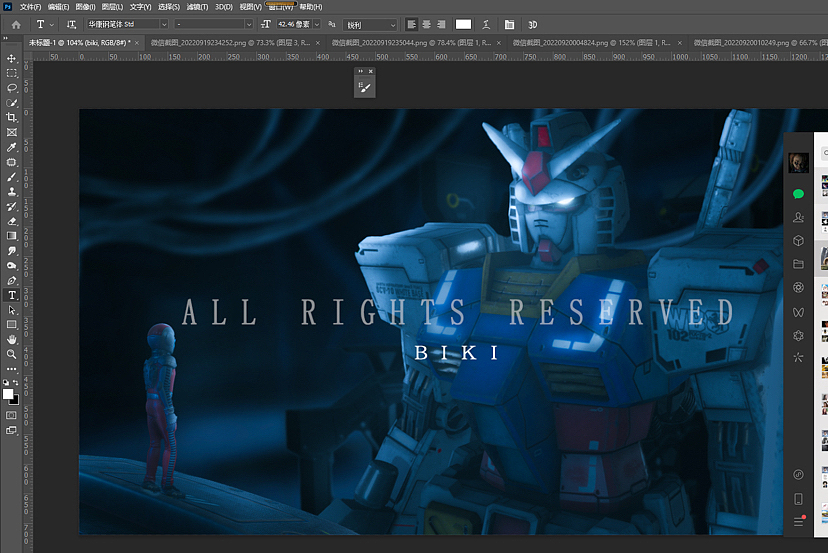Open WeChat contacts icon
828x553 pixels.
(798, 217)
